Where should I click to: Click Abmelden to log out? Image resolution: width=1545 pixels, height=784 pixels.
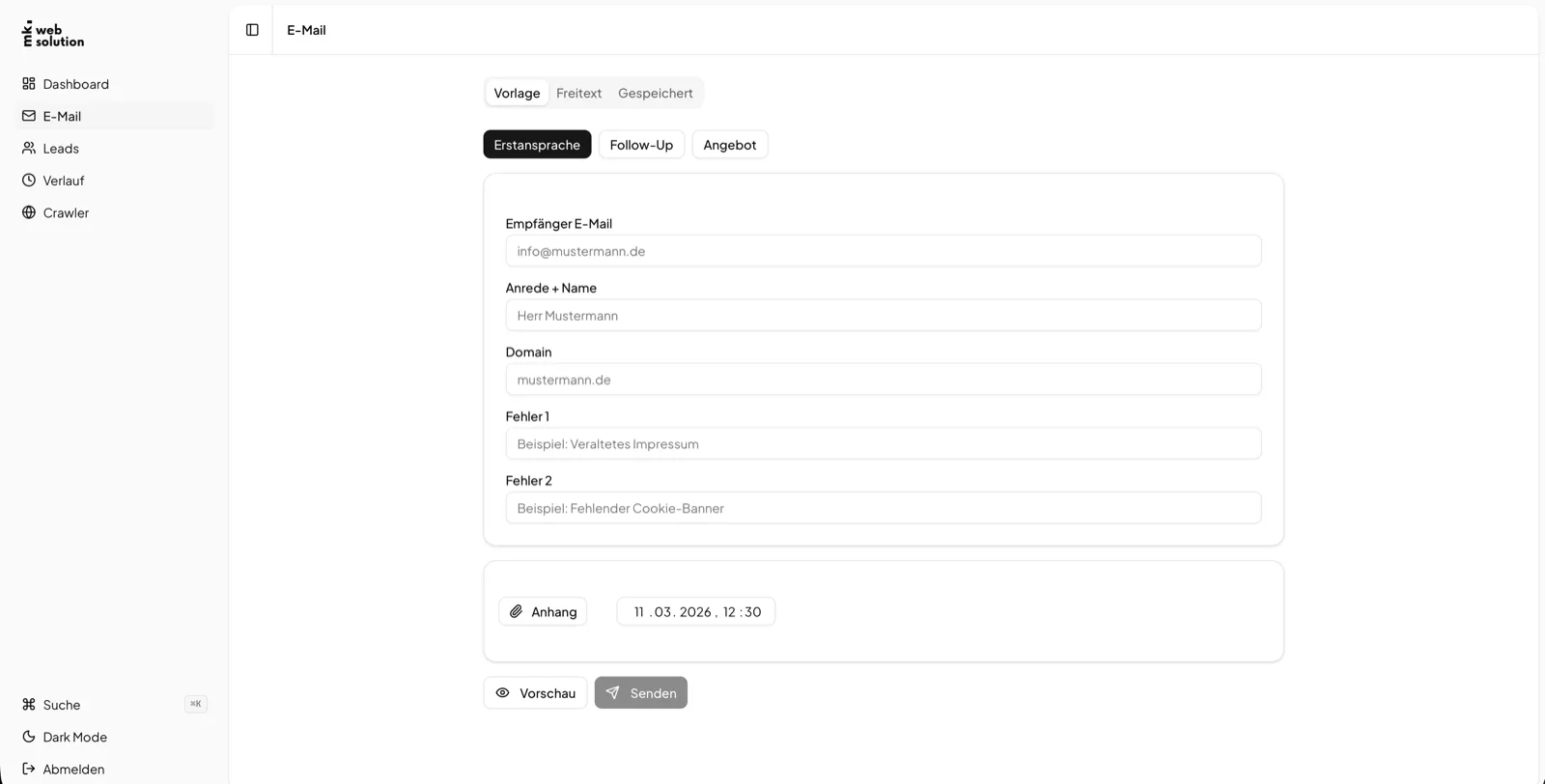[114, 770]
